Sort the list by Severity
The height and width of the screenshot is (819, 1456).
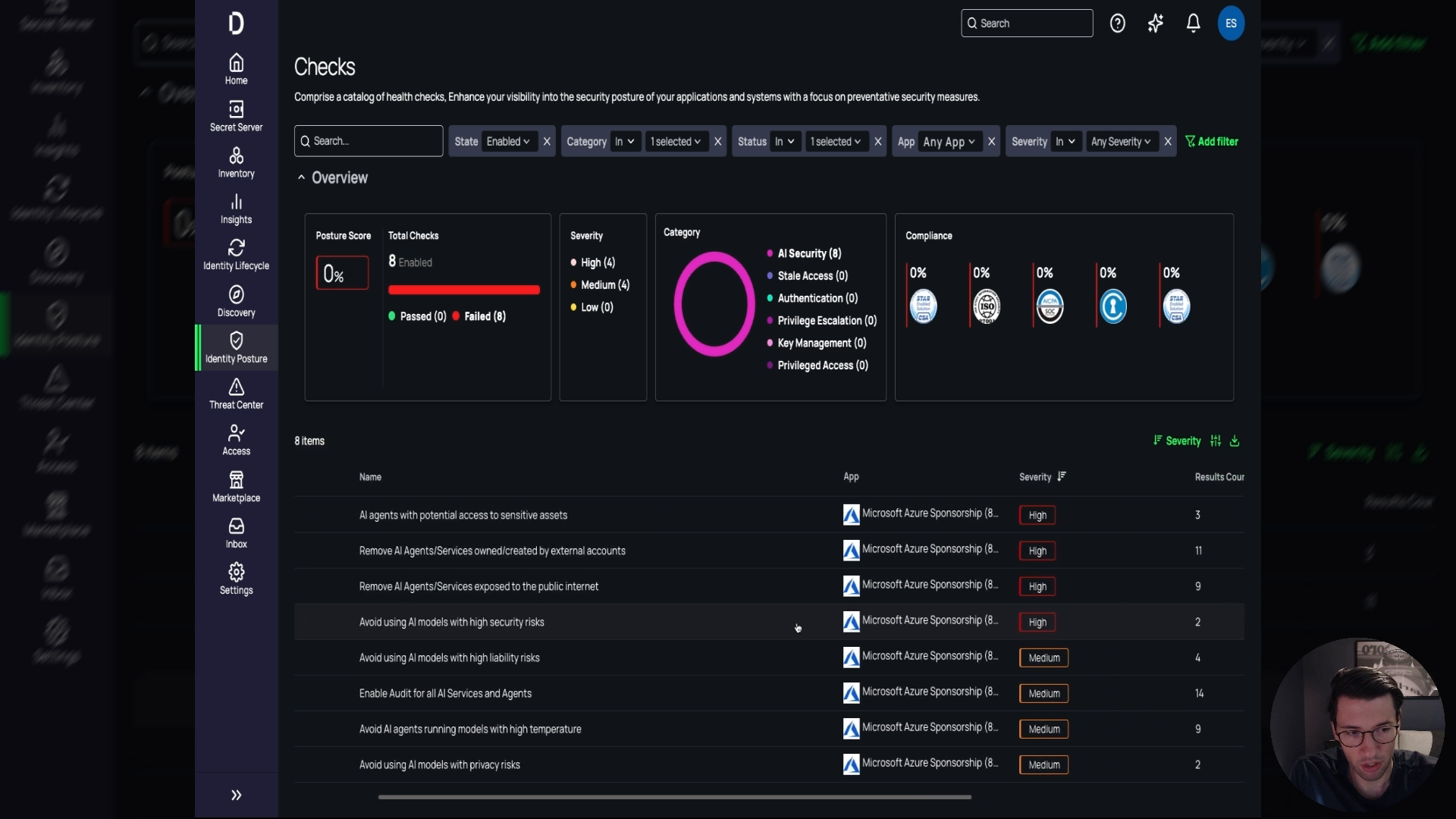click(x=1176, y=441)
